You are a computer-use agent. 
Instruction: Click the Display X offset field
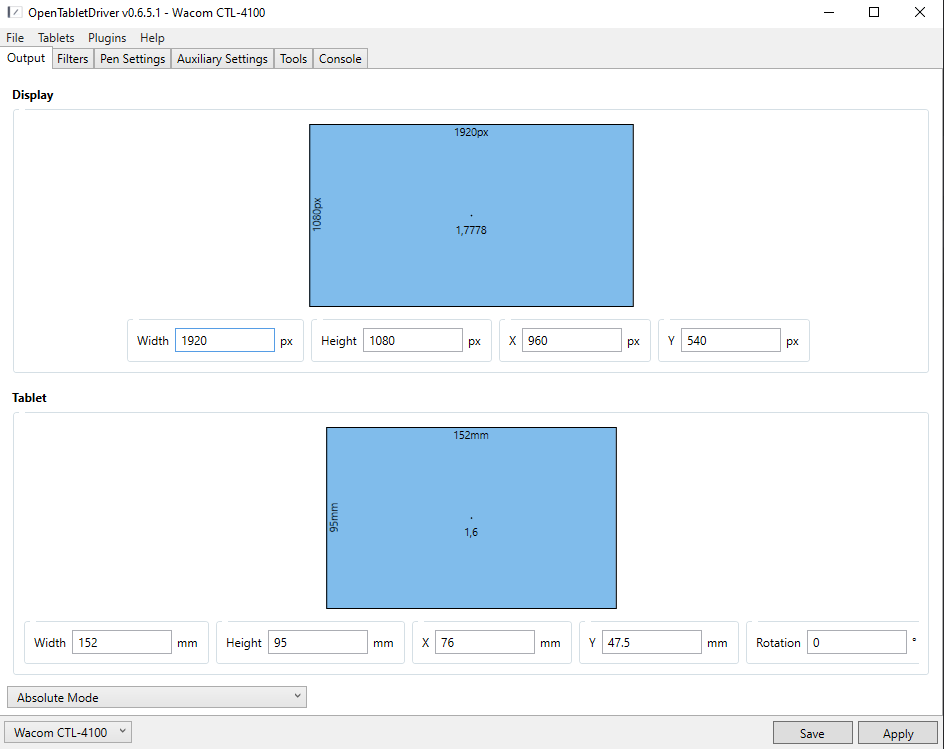click(x=571, y=340)
